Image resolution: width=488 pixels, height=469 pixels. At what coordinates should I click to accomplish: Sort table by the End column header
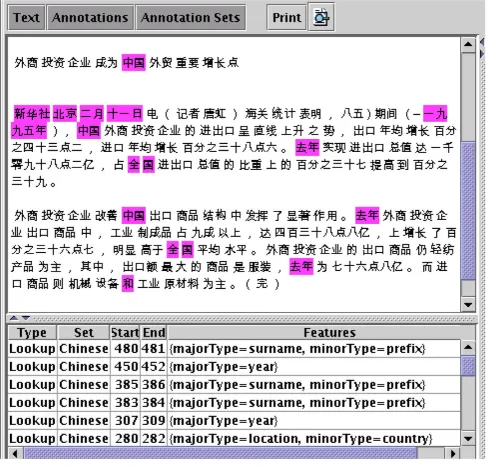[154, 332]
